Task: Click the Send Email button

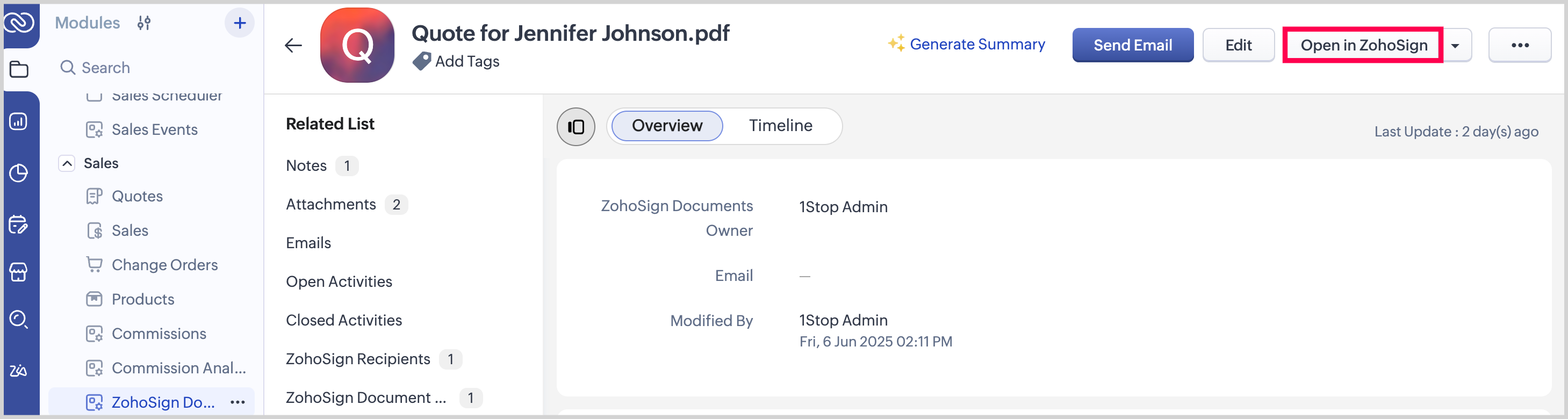Action: [1132, 46]
